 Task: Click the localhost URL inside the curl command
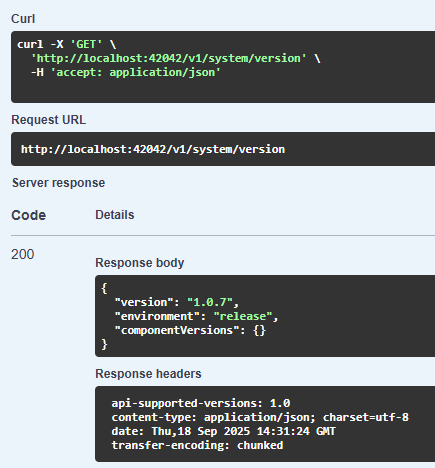click(x=169, y=58)
